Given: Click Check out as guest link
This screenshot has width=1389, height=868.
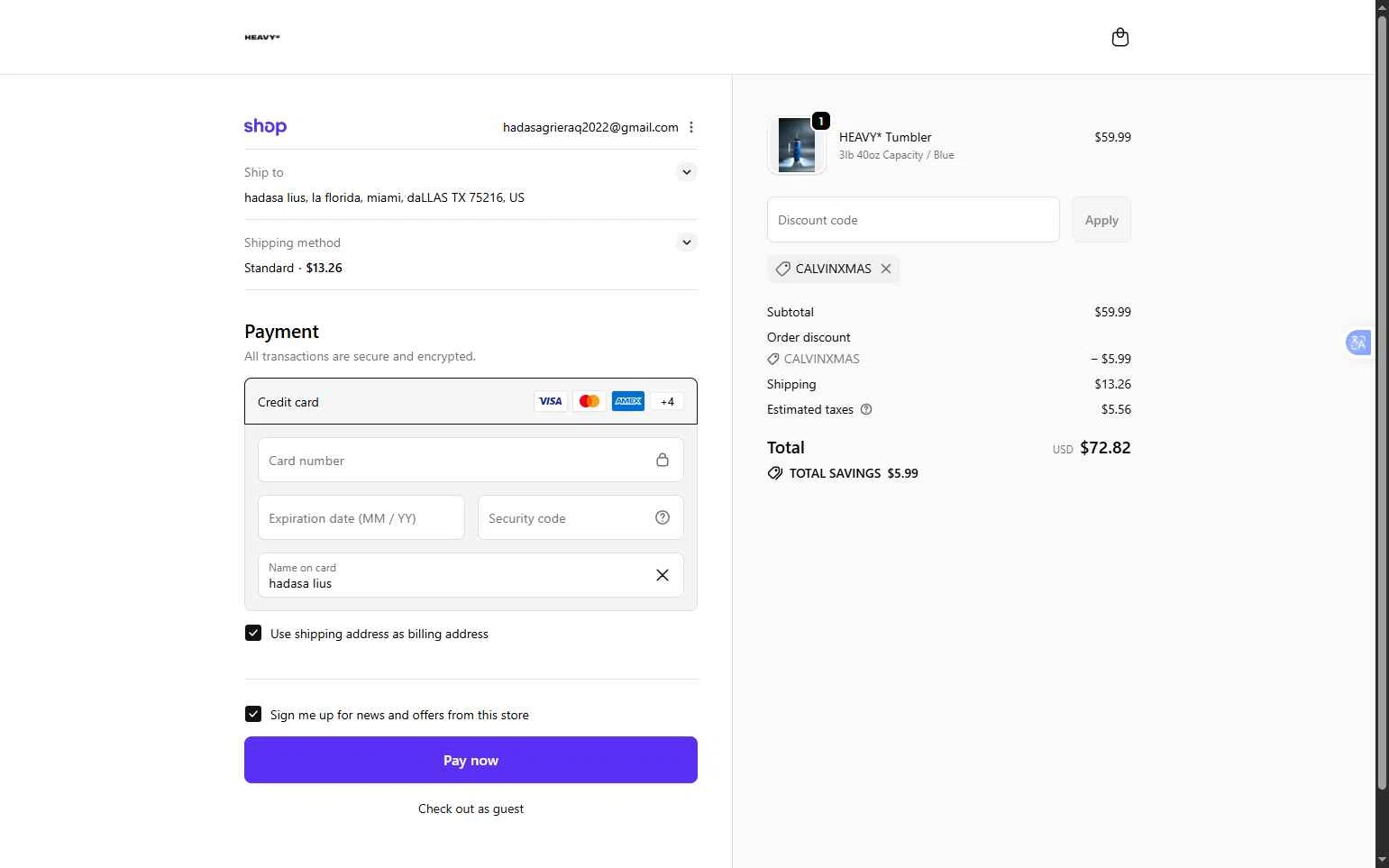Looking at the screenshot, I should coord(471,809).
